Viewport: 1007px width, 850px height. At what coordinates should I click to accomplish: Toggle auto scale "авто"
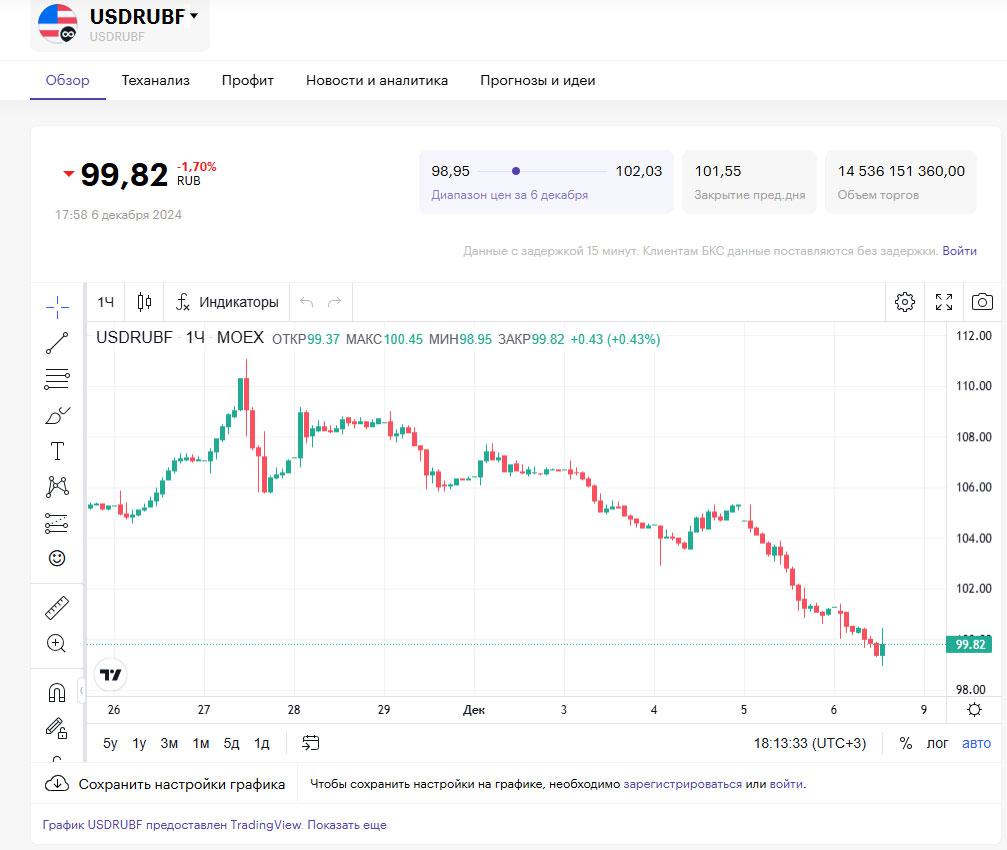976,743
